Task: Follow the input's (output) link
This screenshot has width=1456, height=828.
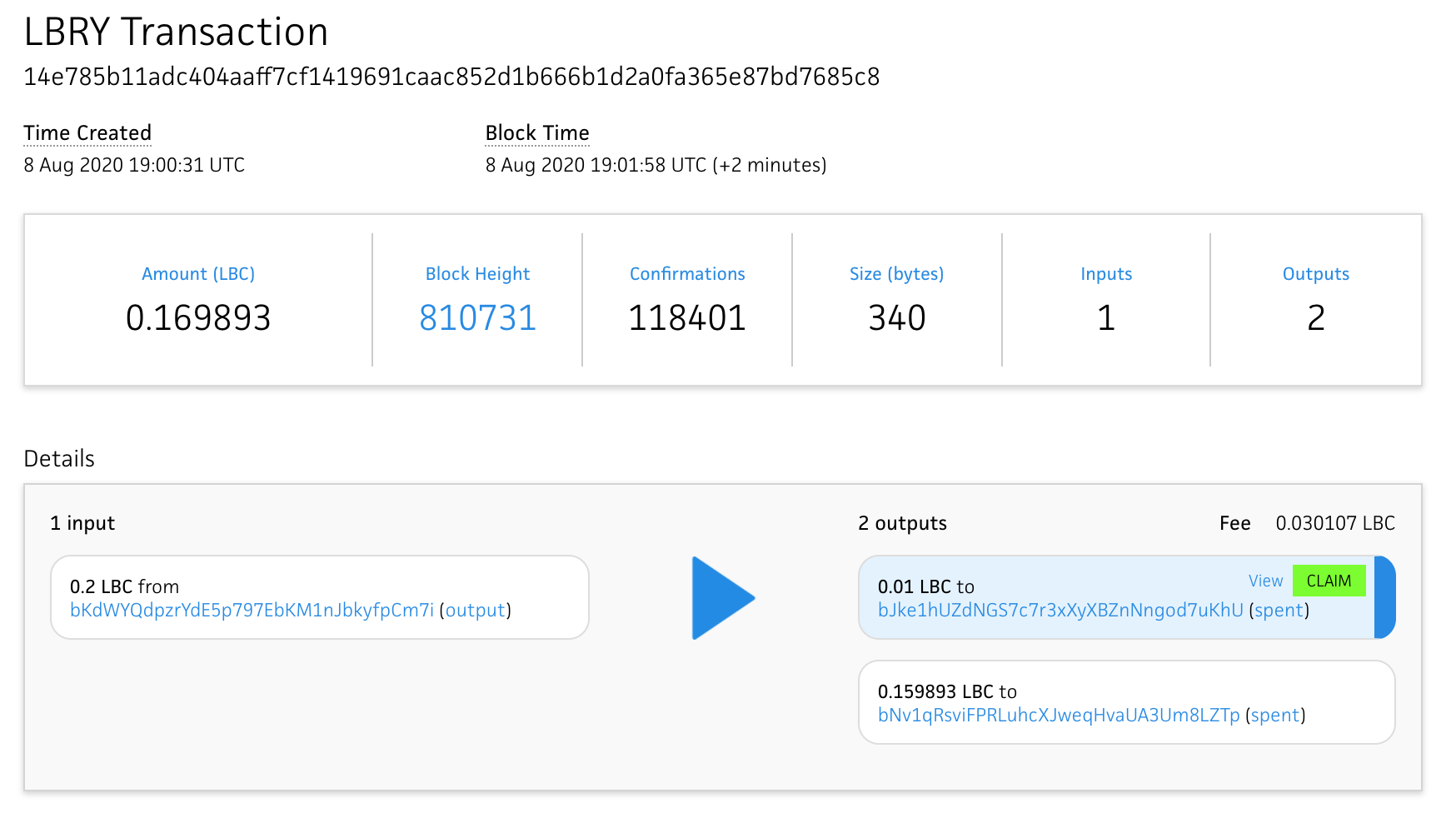Action: (476, 610)
